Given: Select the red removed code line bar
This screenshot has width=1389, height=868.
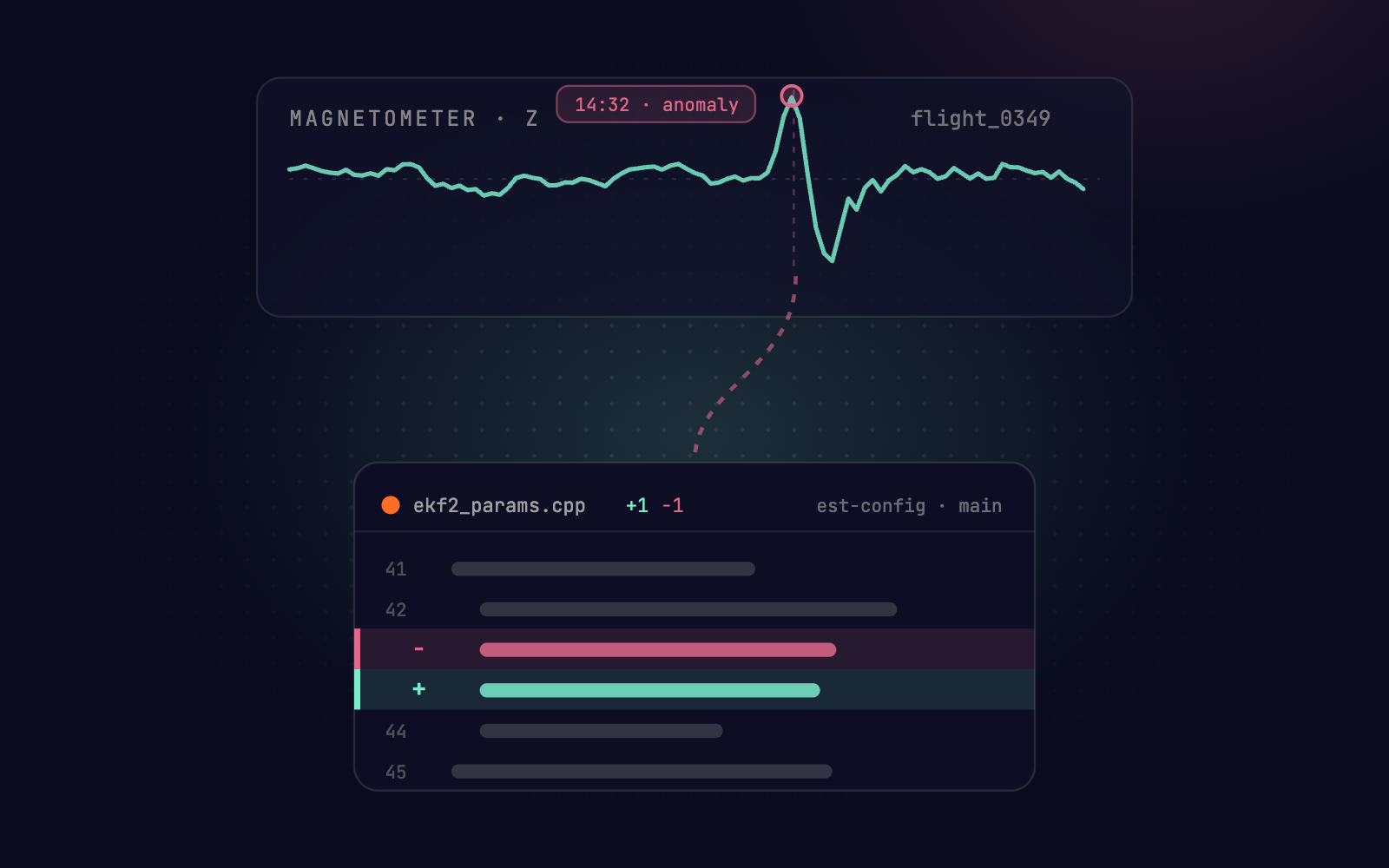Looking at the screenshot, I should coord(658,649).
